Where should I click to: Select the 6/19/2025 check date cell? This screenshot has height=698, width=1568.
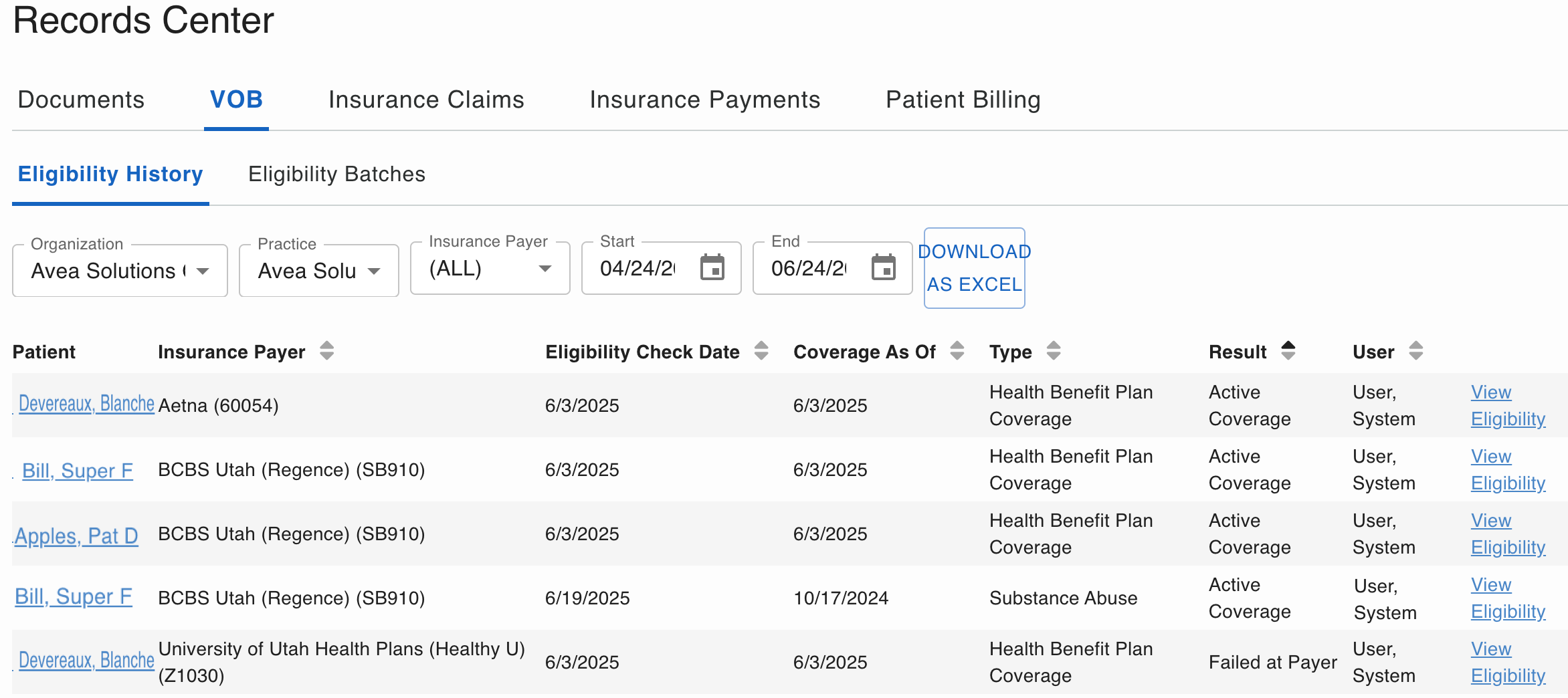coord(587,598)
